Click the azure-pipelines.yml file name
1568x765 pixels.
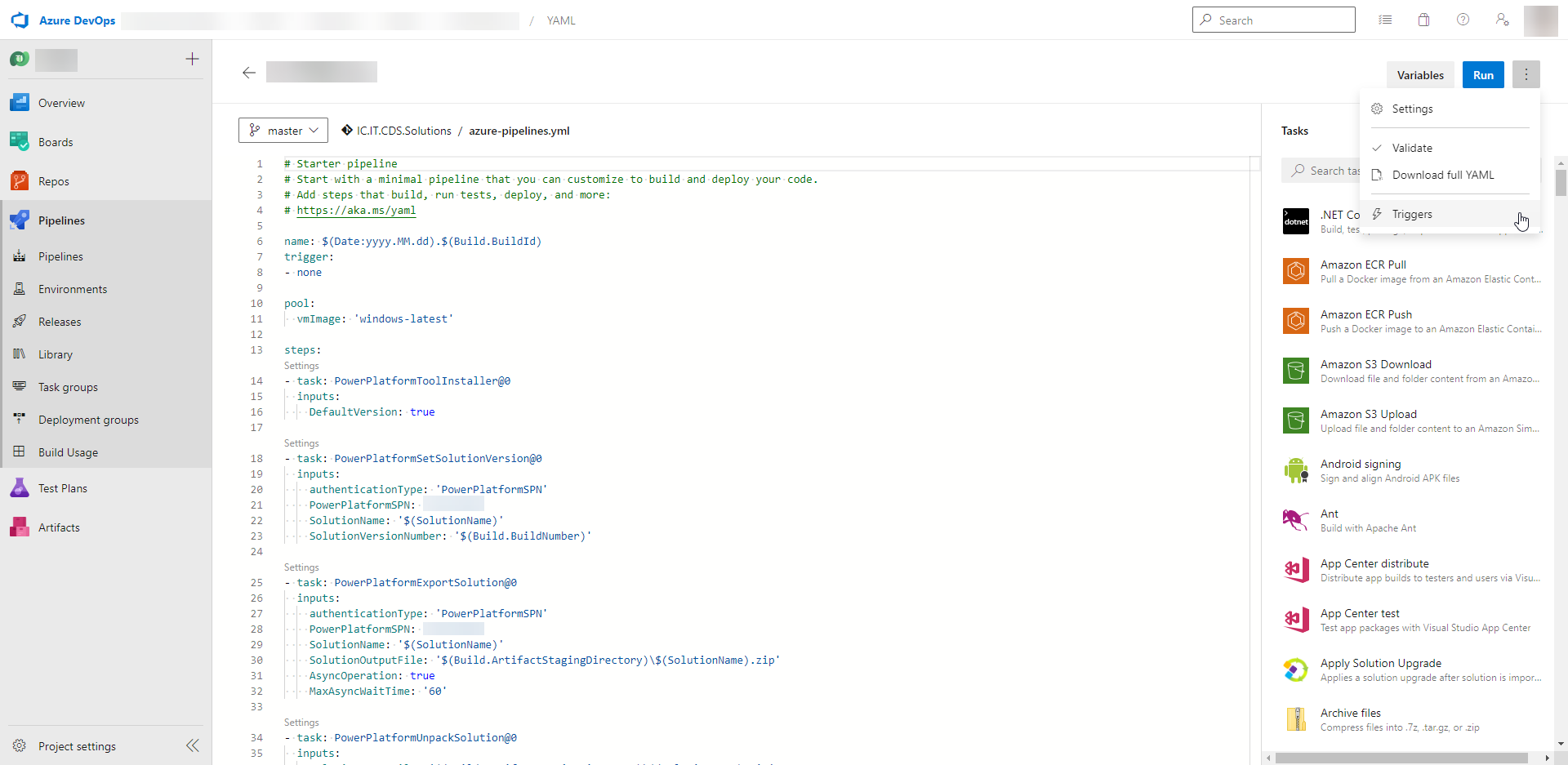(519, 131)
